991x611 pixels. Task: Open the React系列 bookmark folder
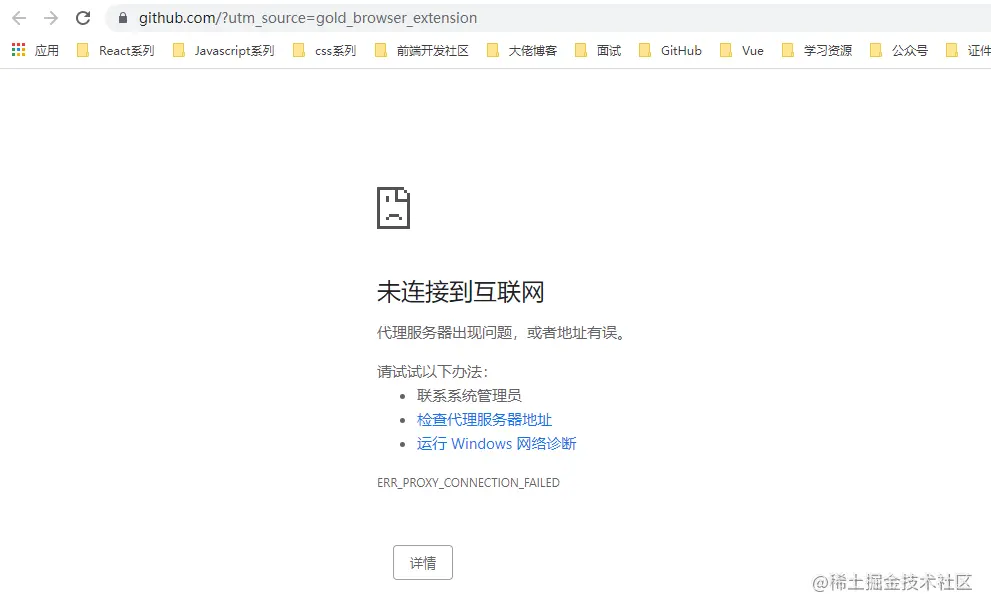click(116, 51)
